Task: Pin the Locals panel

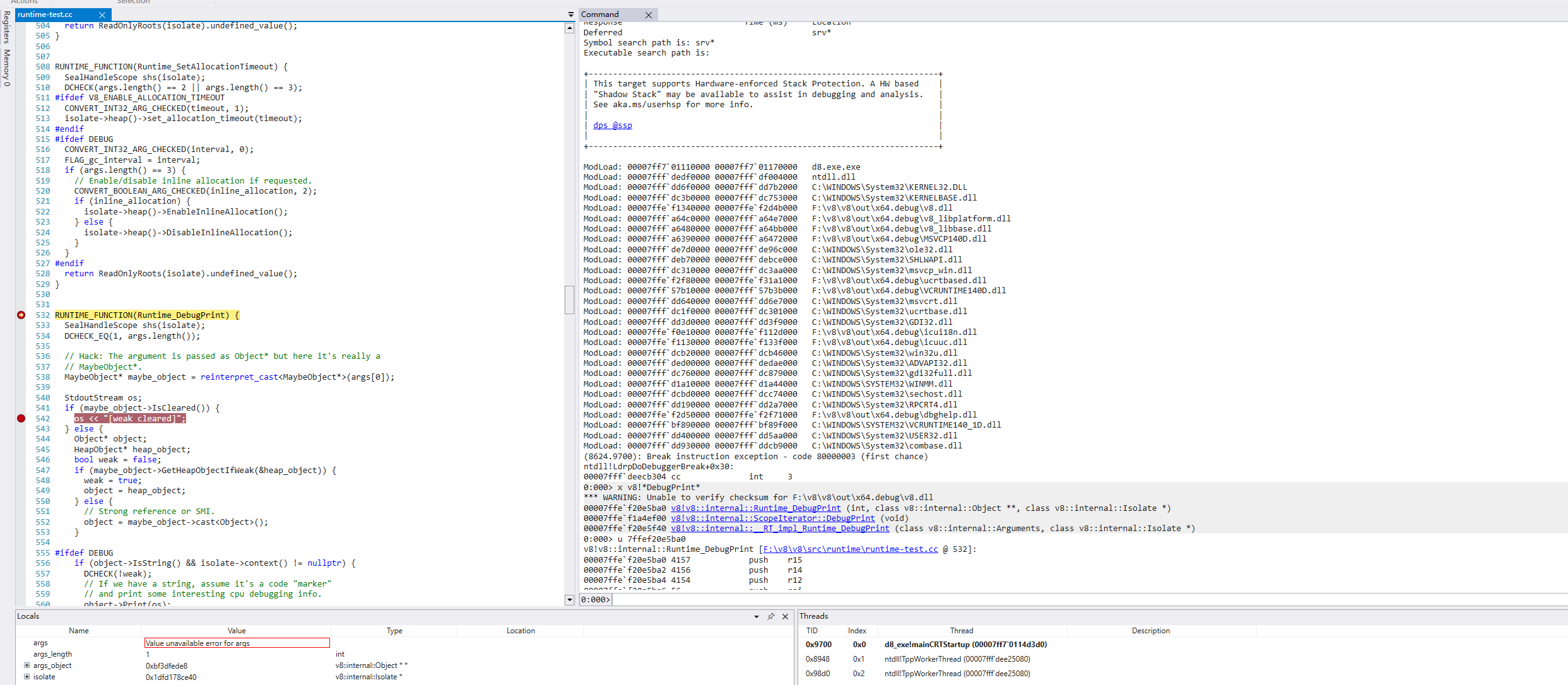Action: (x=770, y=616)
